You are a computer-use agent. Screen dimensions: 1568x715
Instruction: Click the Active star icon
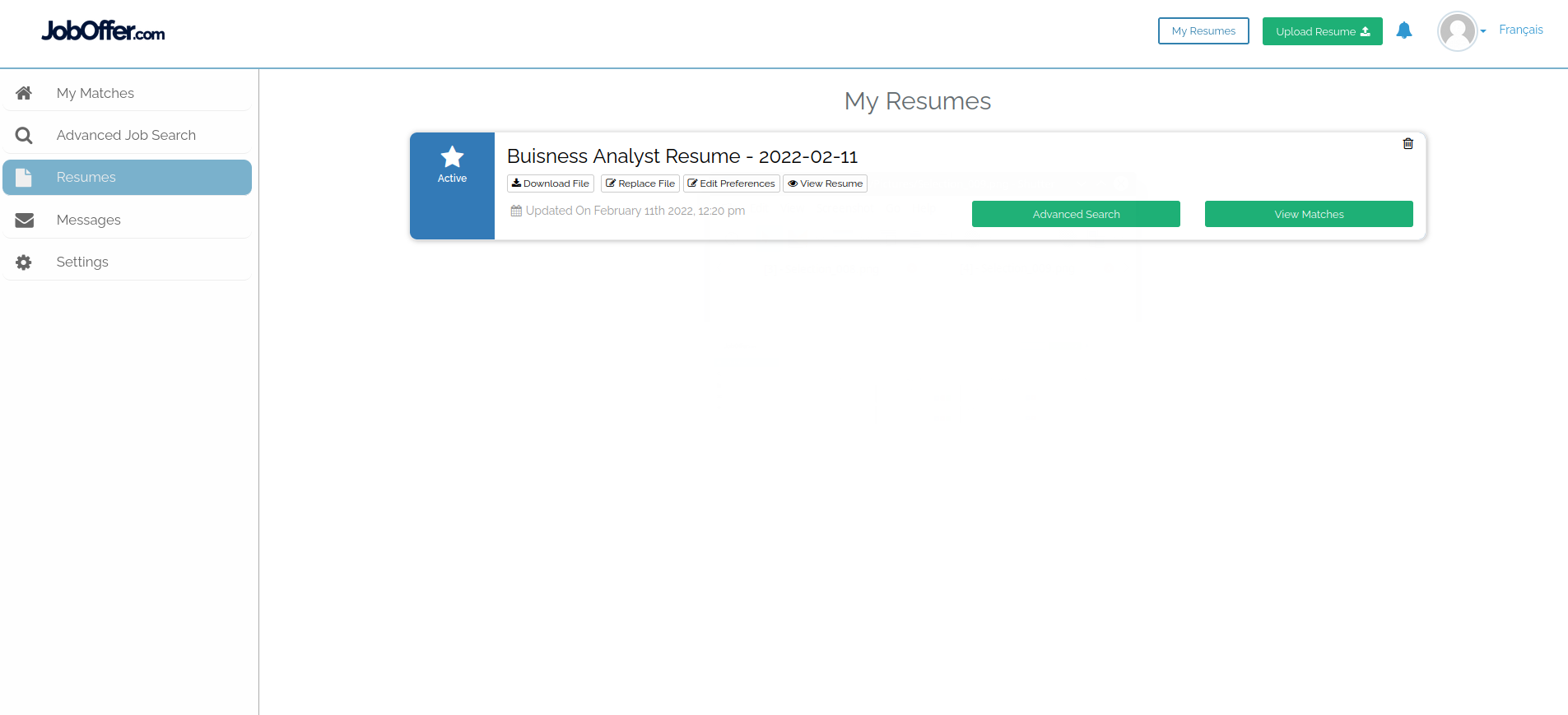(452, 156)
